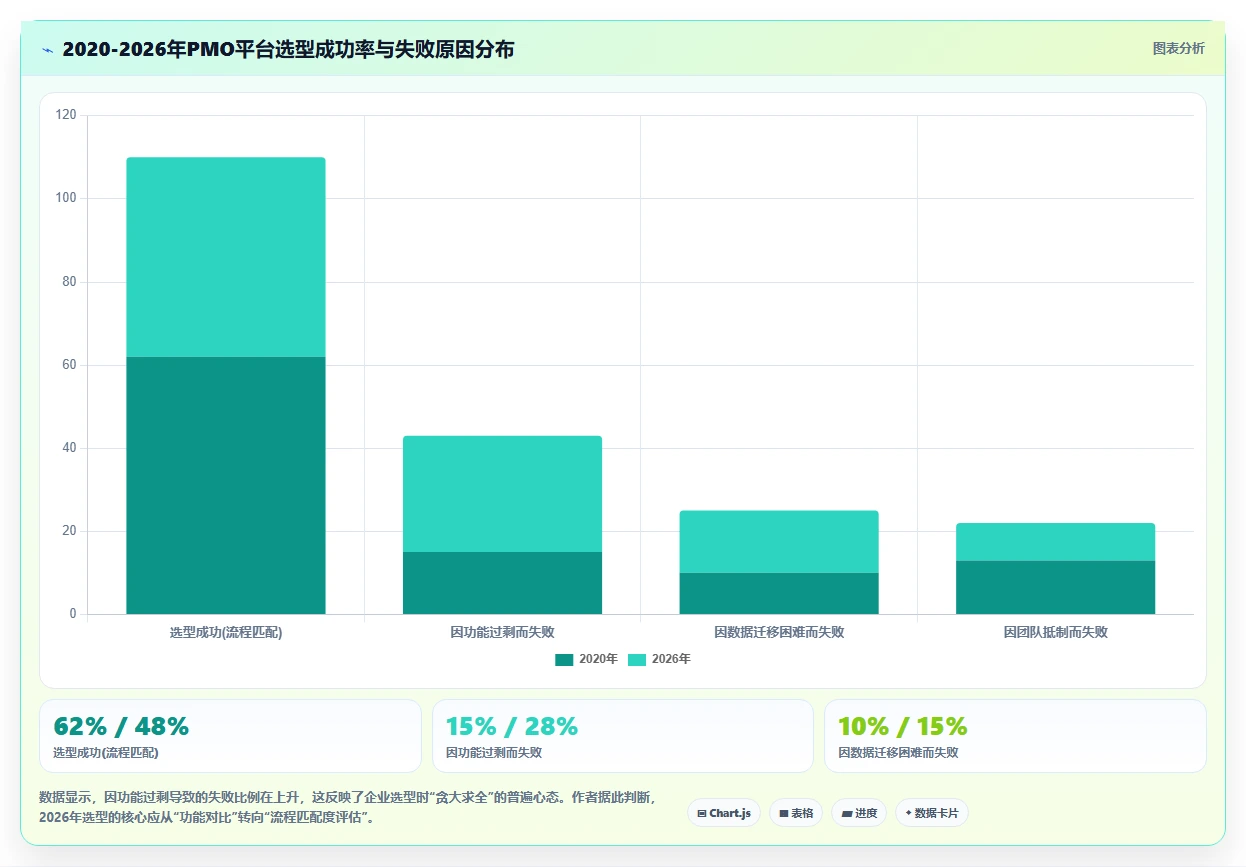Click 因数据迁移困难而失败 caption in third data card

(x=898, y=753)
